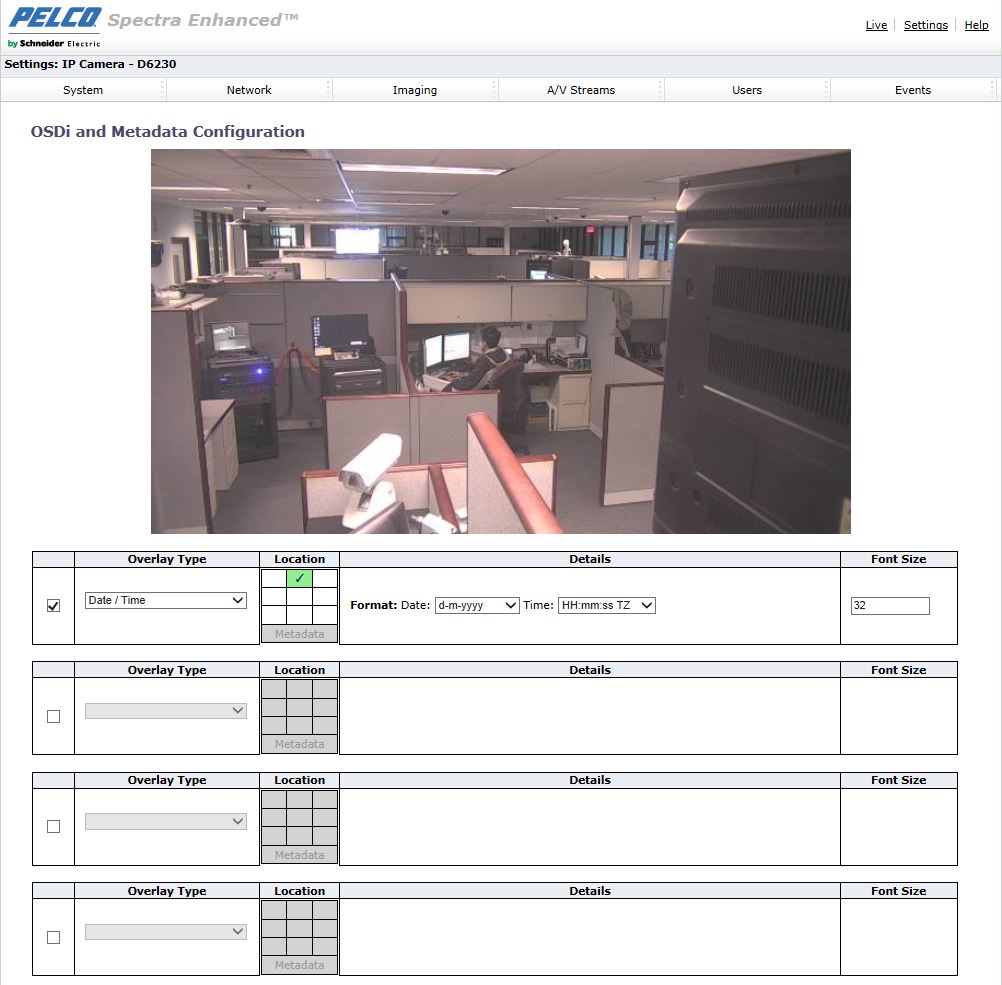Click the Metadata button under the first location grid
The width and height of the screenshot is (1002, 985).
[299, 633]
